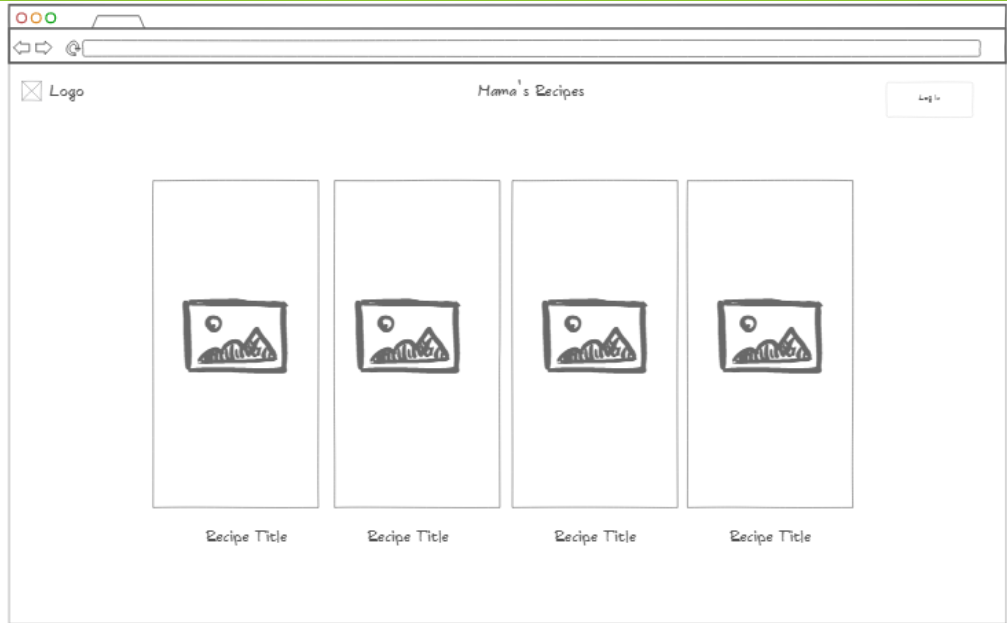The image size is (1007, 623).
Task: Select the empty browser tab
Action: click(x=118, y=21)
